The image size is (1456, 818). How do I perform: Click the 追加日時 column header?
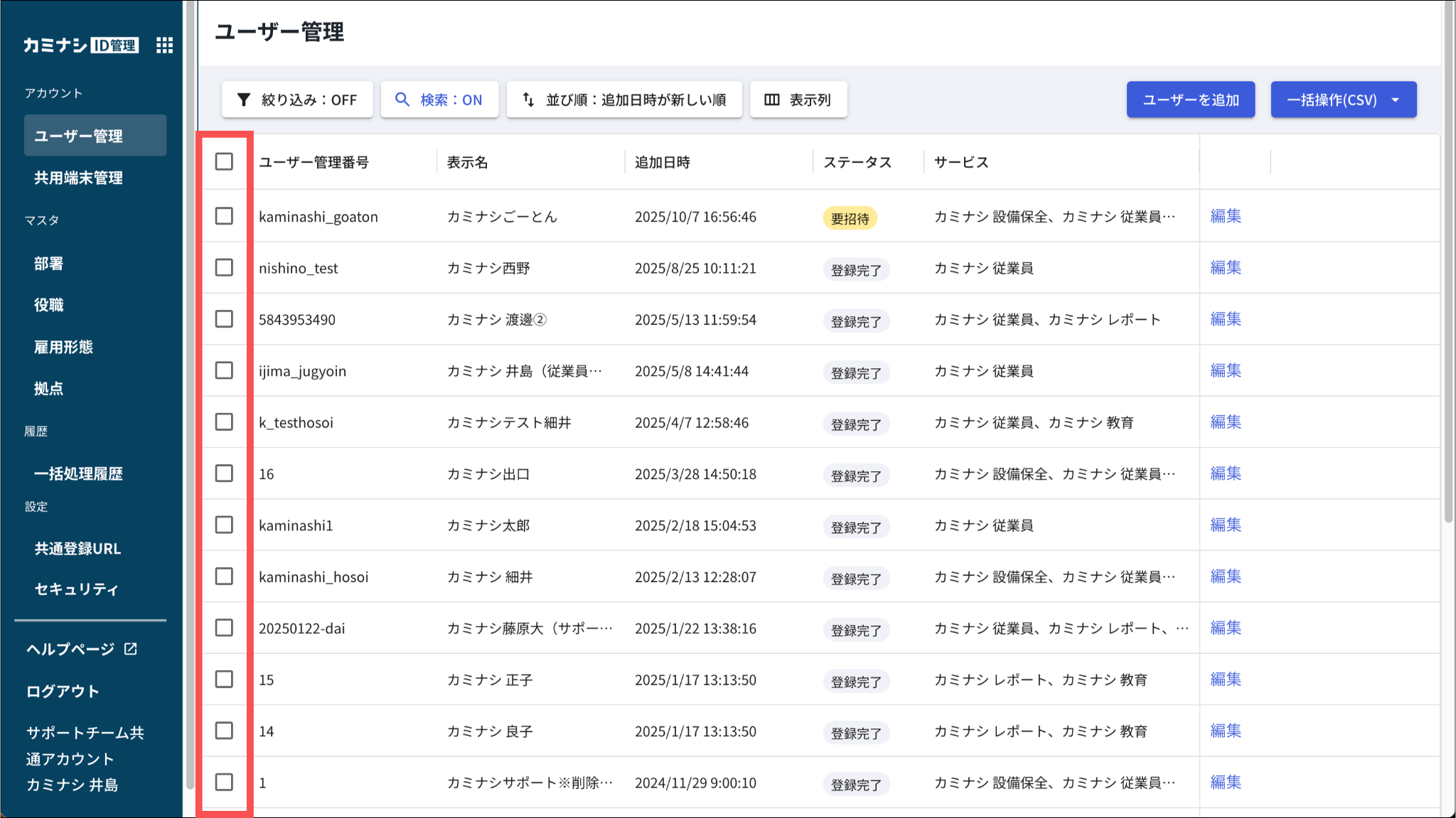(x=663, y=163)
